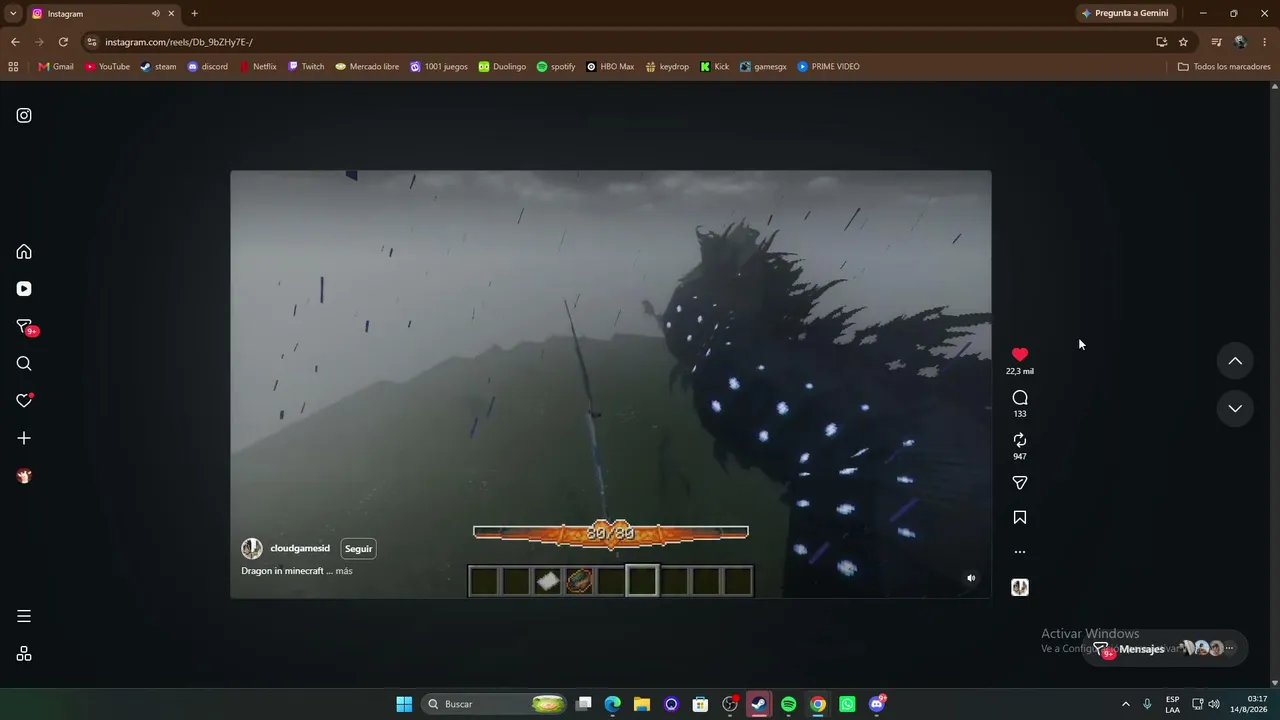Expand "Todos los marcadores" folder
The width and height of the screenshot is (1280, 720).
click(x=1224, y=67)
